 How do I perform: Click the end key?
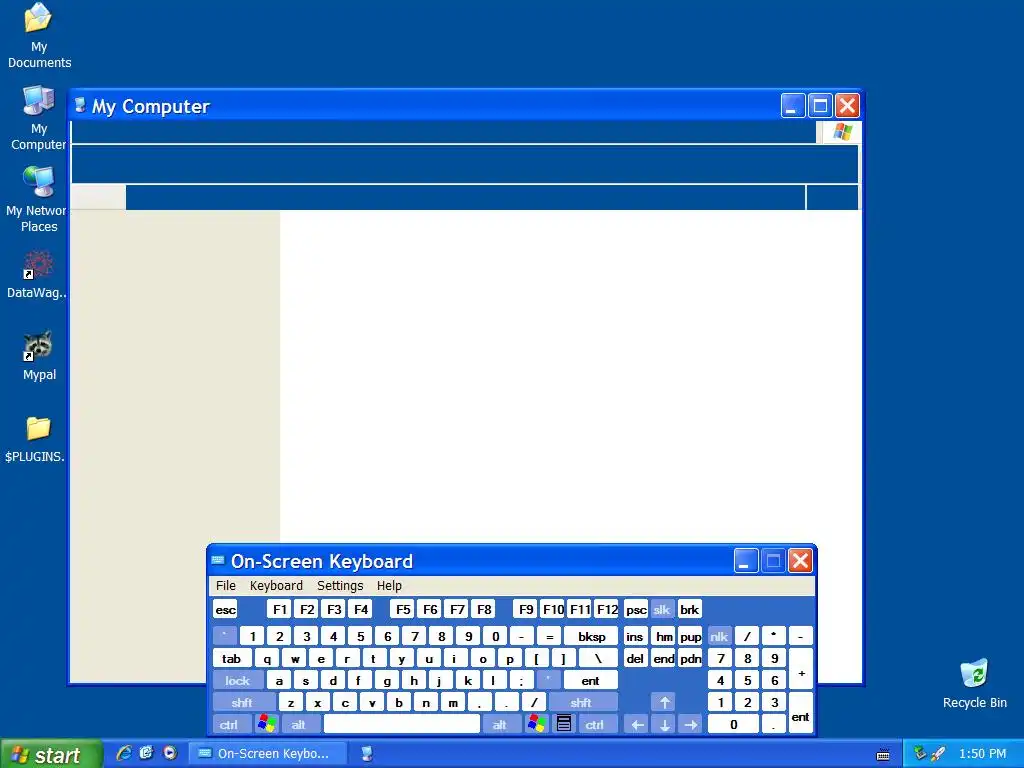(x=664, y=658)
